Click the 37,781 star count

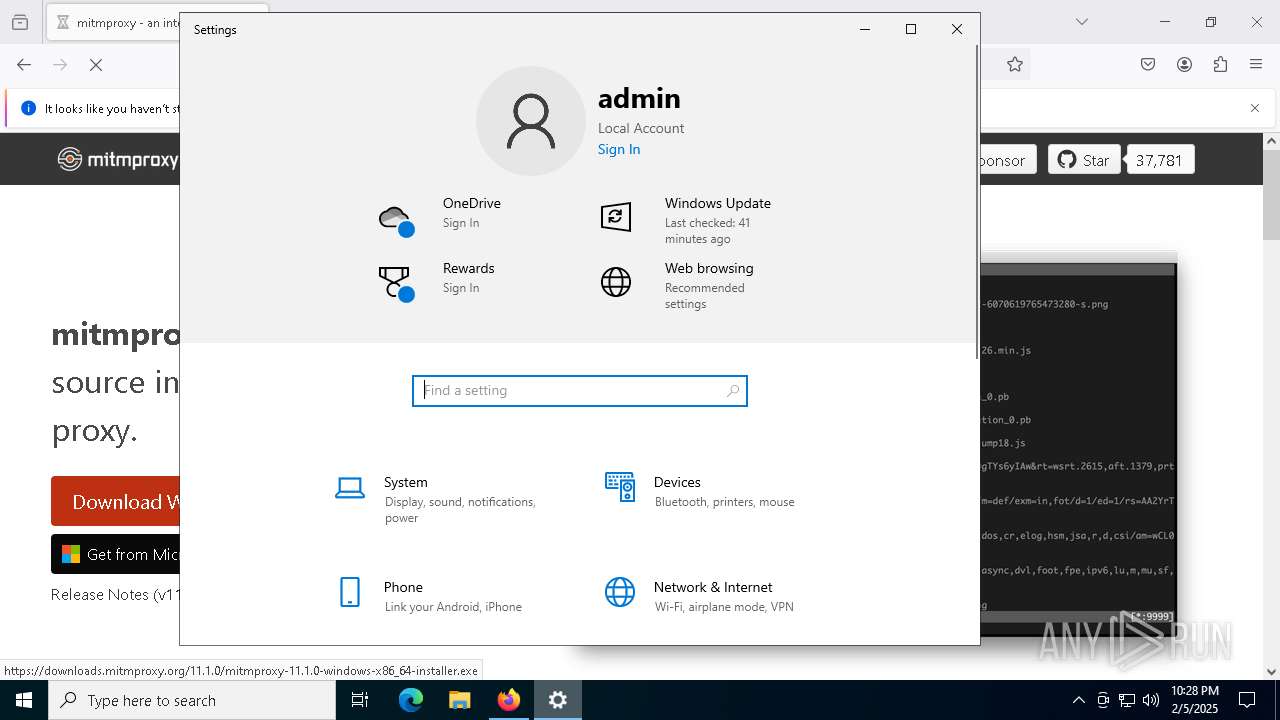pos(1159,160)
